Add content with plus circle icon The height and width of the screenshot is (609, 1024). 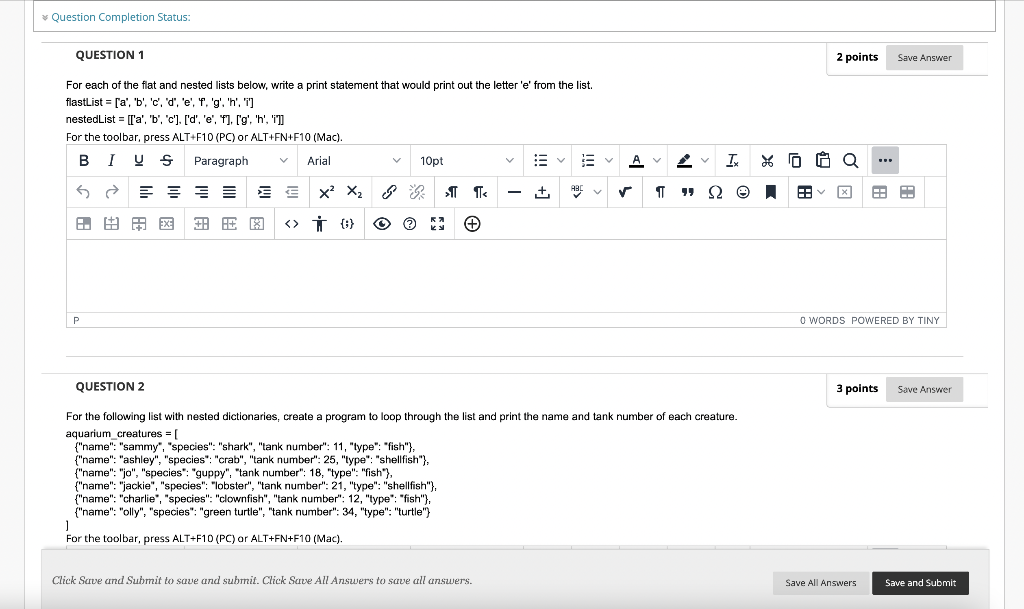tap(472, 224)
